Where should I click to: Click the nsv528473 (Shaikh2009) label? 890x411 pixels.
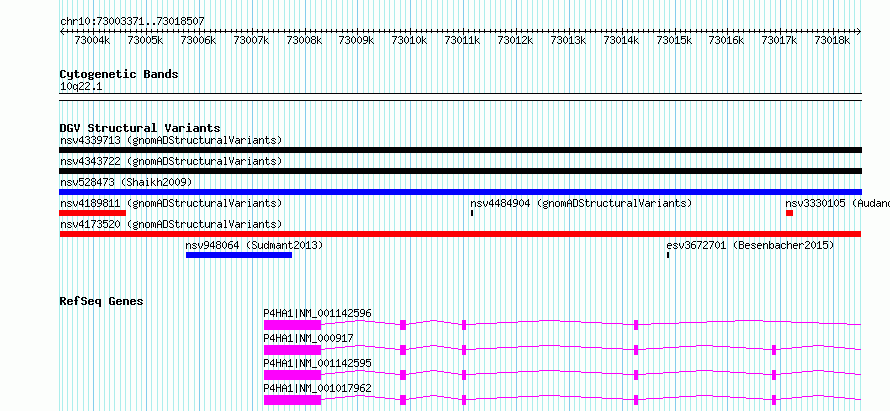126,182
